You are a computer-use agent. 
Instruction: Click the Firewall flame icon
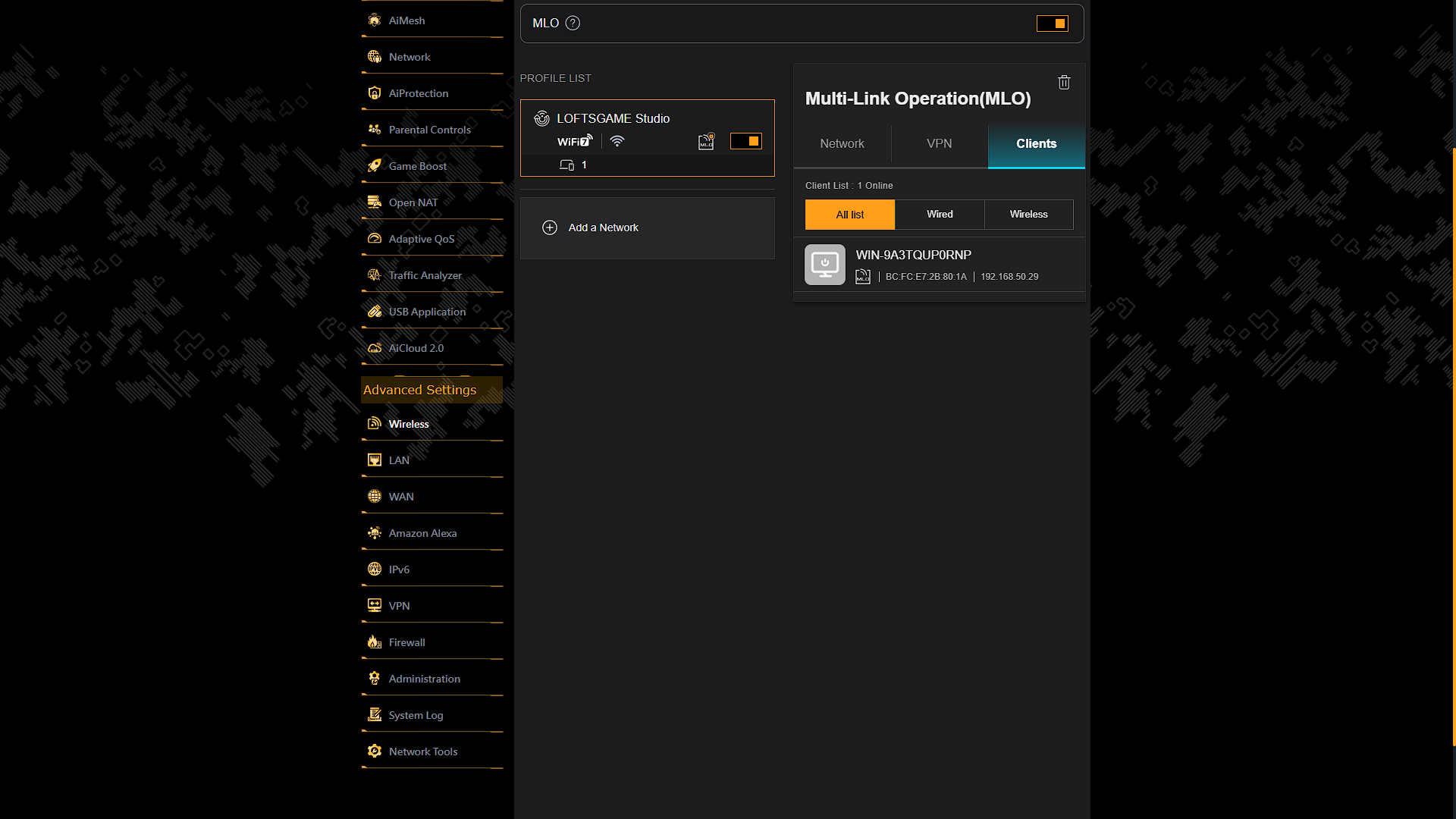pyautogui.click(x=375, y=642)
